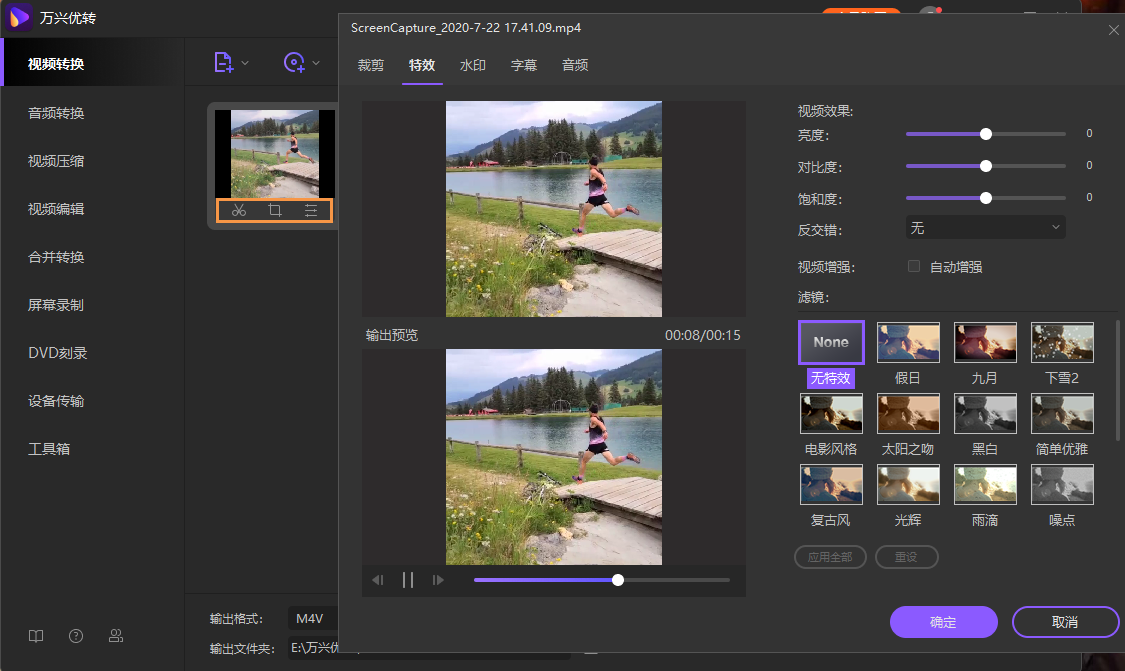This screenshot has height=671, width=1125.
Task: Click the 亮度 brightness slider handle
Action: (986, 134)
